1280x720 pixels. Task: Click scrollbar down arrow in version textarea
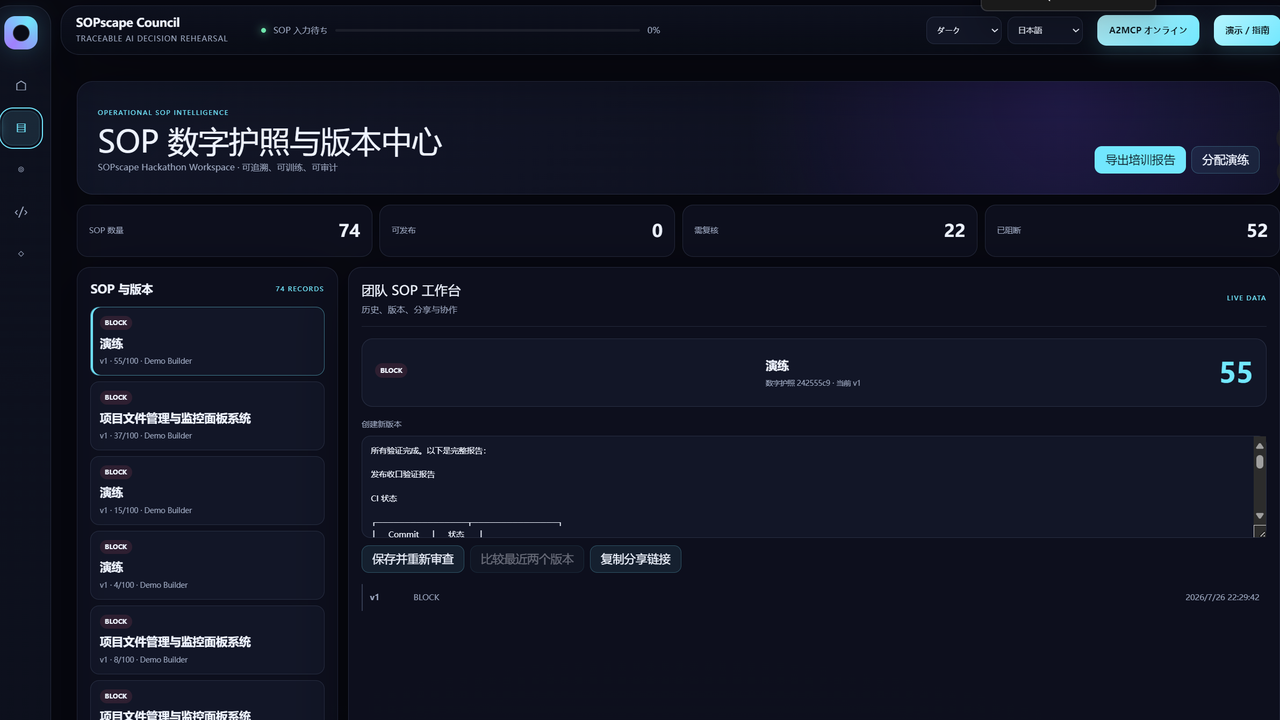[1260, 516]
